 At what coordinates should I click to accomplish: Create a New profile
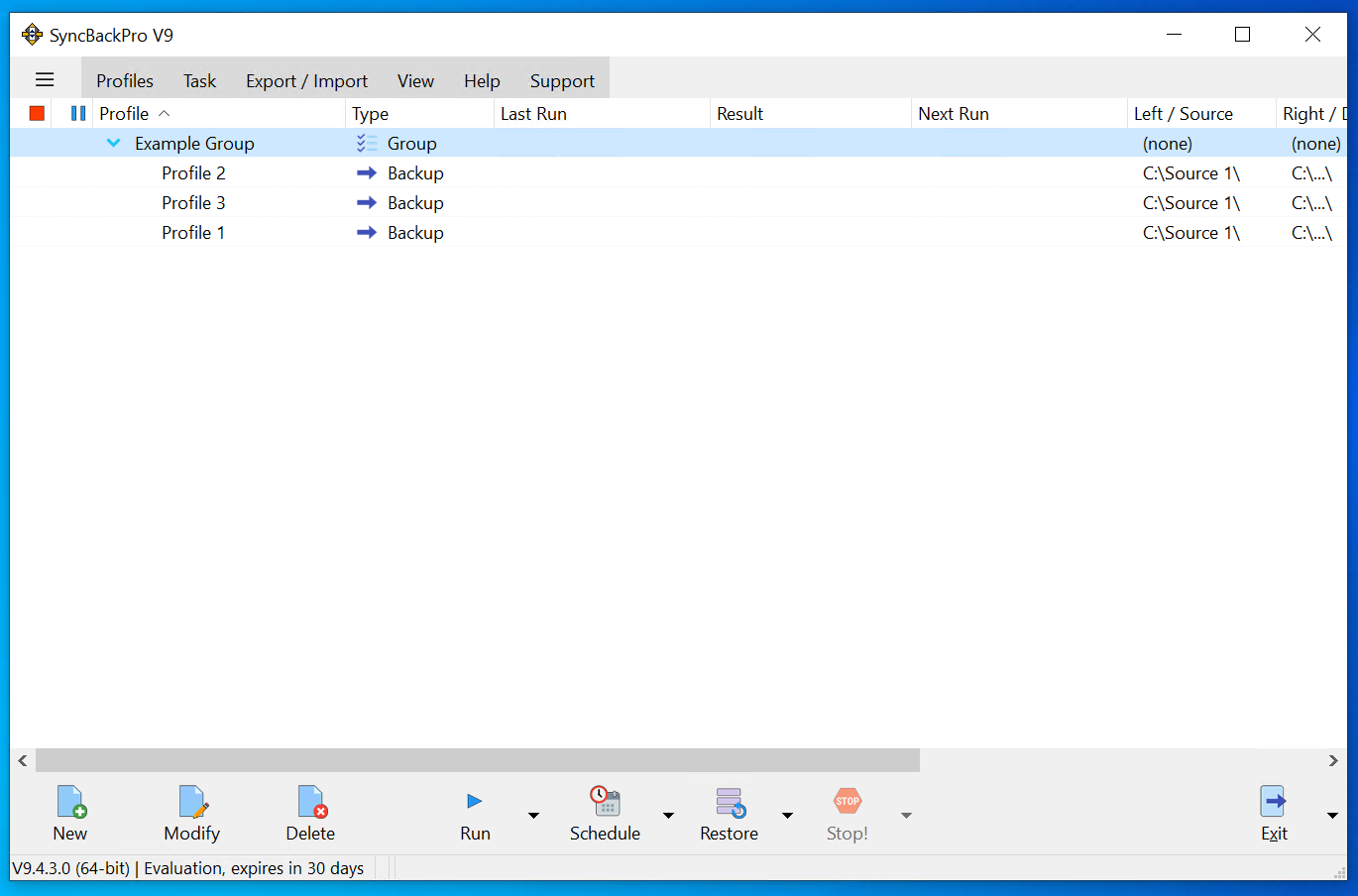tap(70, 814)
